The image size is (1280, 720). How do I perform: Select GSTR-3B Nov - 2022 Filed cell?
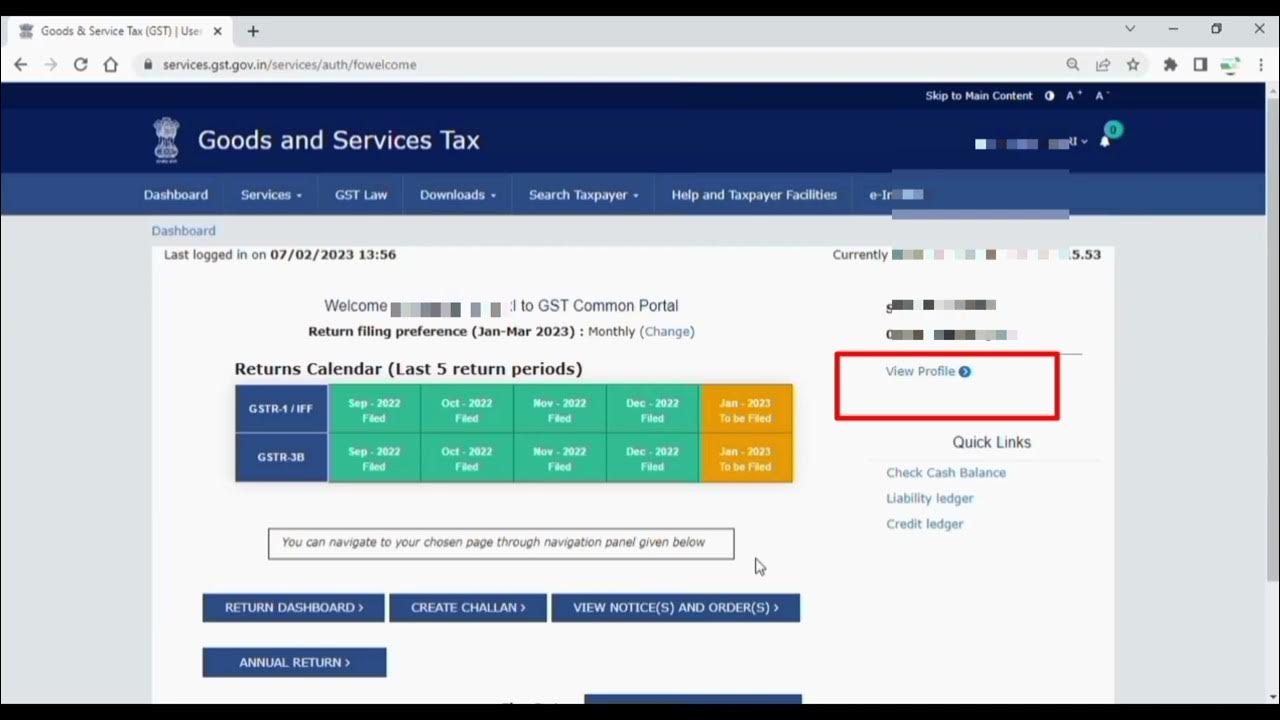pyautogui.click(x=560, y=458)
